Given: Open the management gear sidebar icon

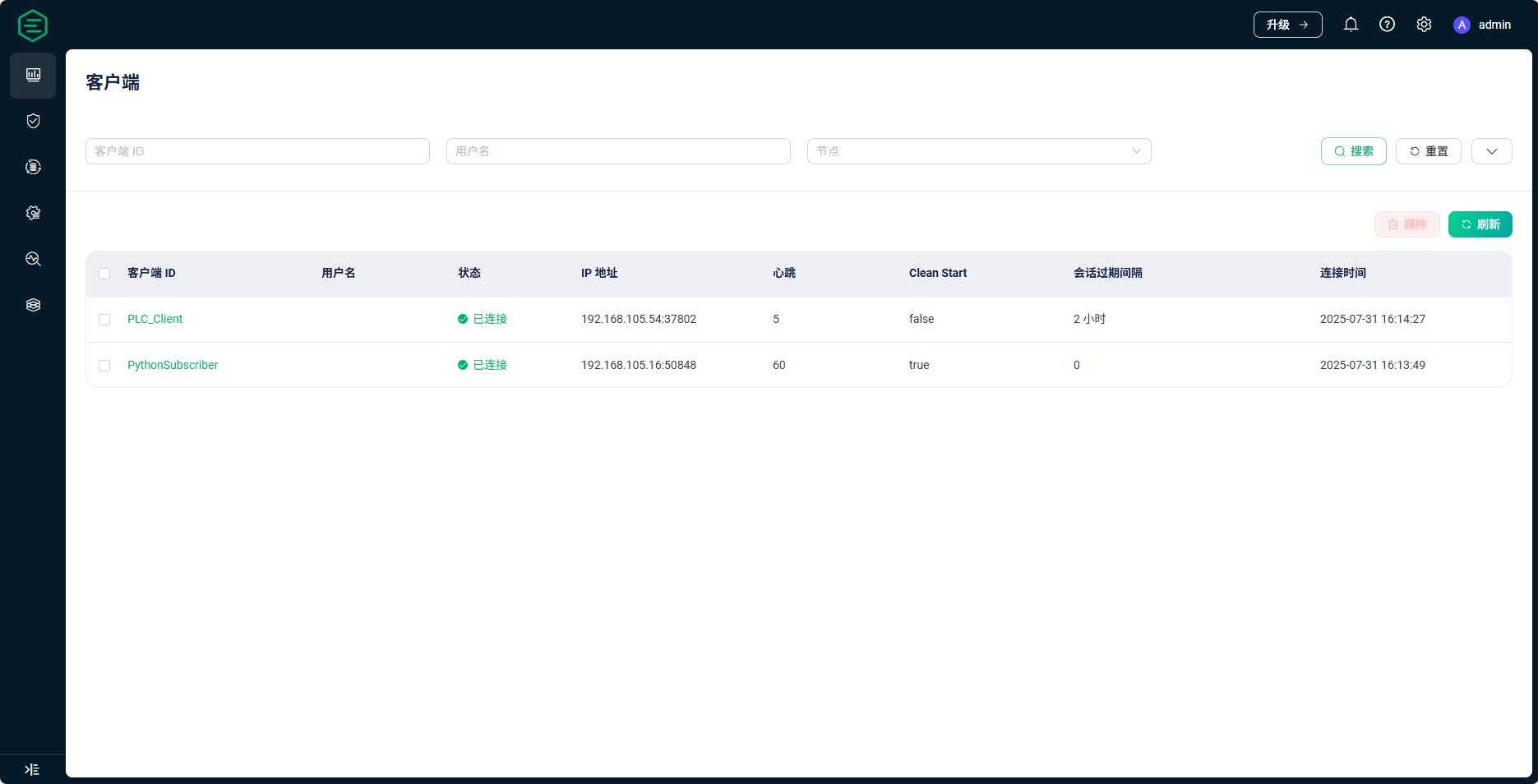Looking at the screenshot, I should tap(33, 213).
